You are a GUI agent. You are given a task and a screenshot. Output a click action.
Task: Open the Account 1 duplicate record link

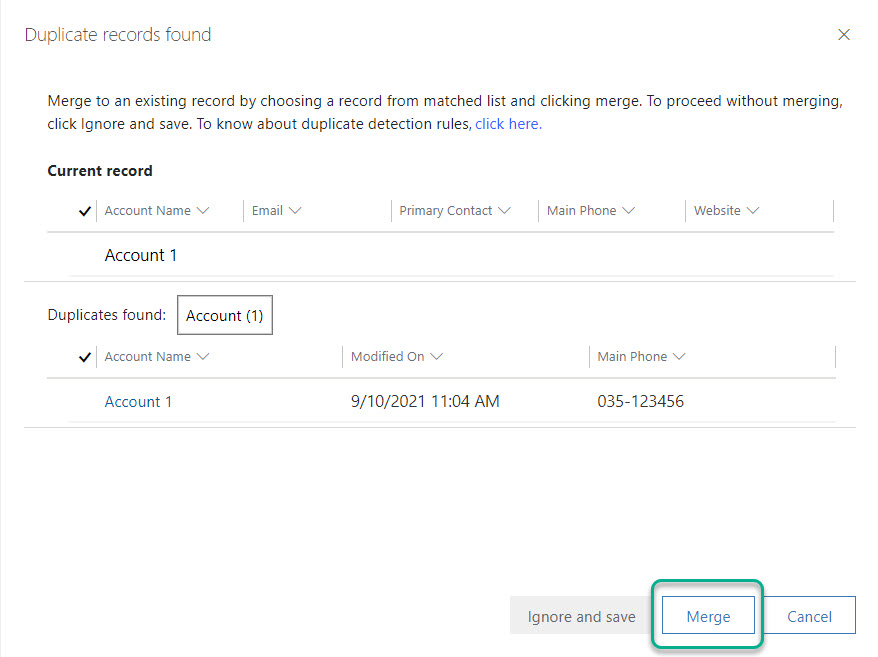(x=138, y=402)
